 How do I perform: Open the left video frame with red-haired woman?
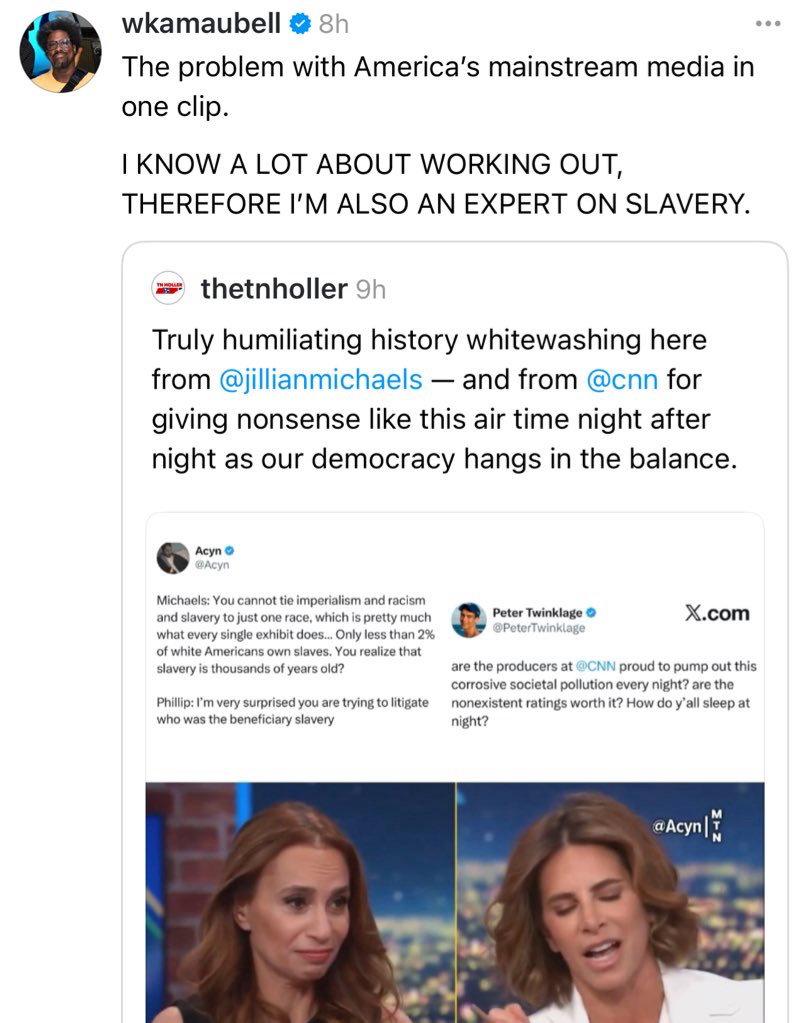pos(300,900)
